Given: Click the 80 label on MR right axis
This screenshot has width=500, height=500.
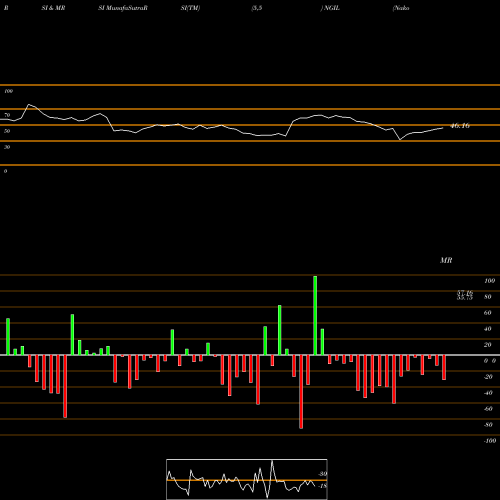Looking at the screenshot, I should pos(488,297).
